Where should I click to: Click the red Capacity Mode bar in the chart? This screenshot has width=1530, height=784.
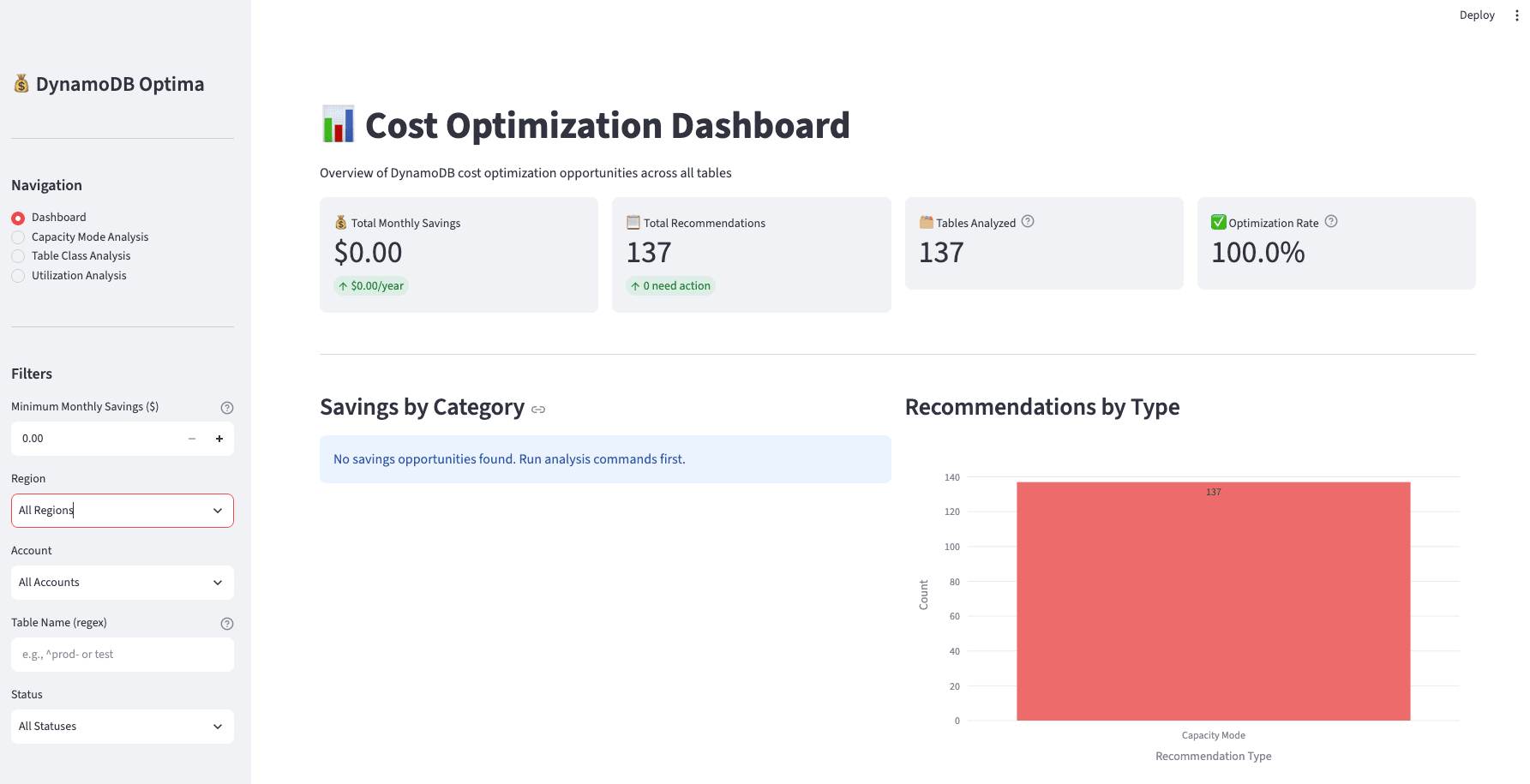[x=1214, y=601]
